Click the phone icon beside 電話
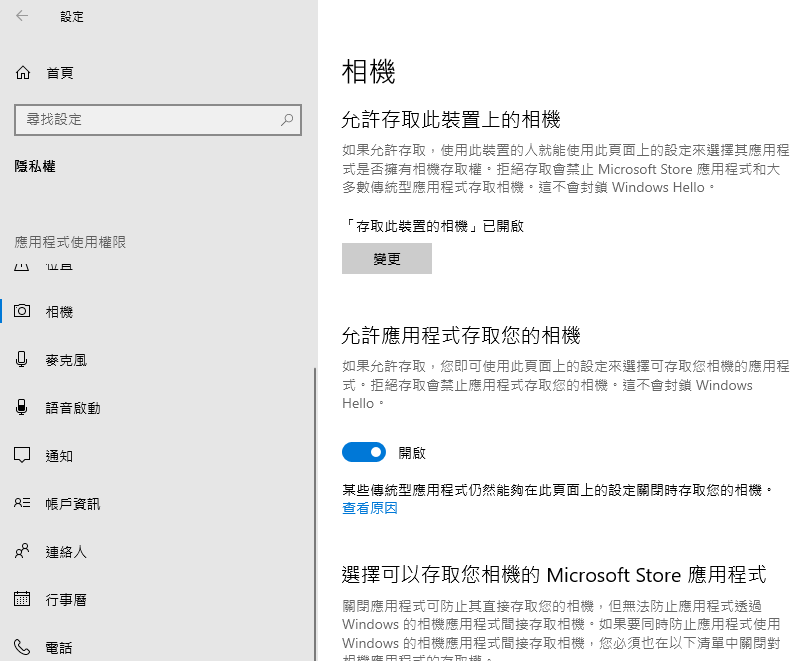 (x=22, y=647)
